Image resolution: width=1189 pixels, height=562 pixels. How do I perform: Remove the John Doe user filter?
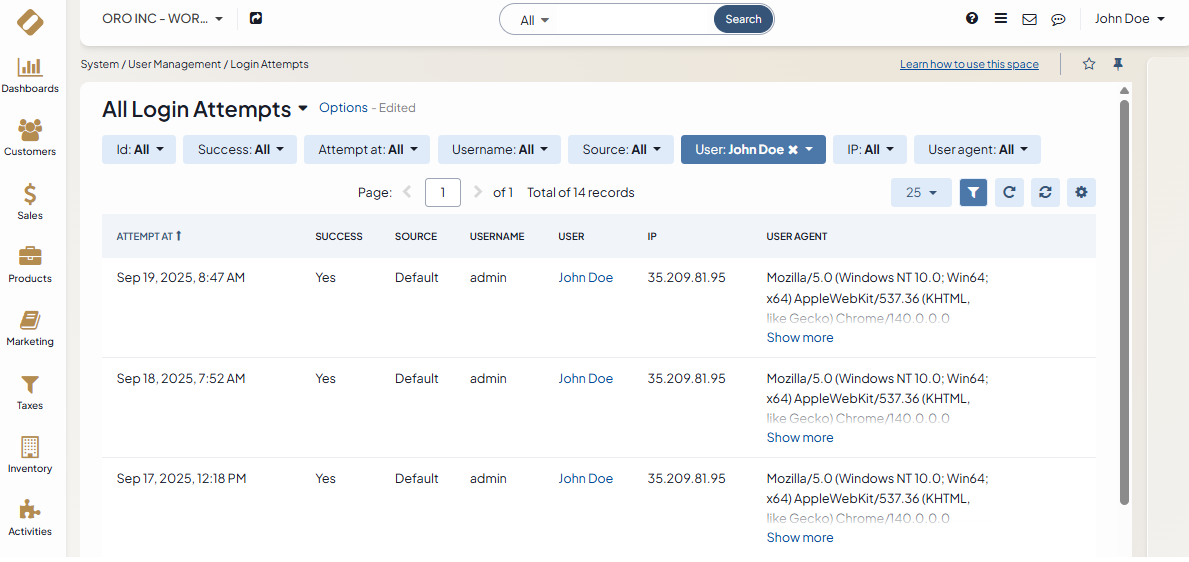tap(793, 150)
